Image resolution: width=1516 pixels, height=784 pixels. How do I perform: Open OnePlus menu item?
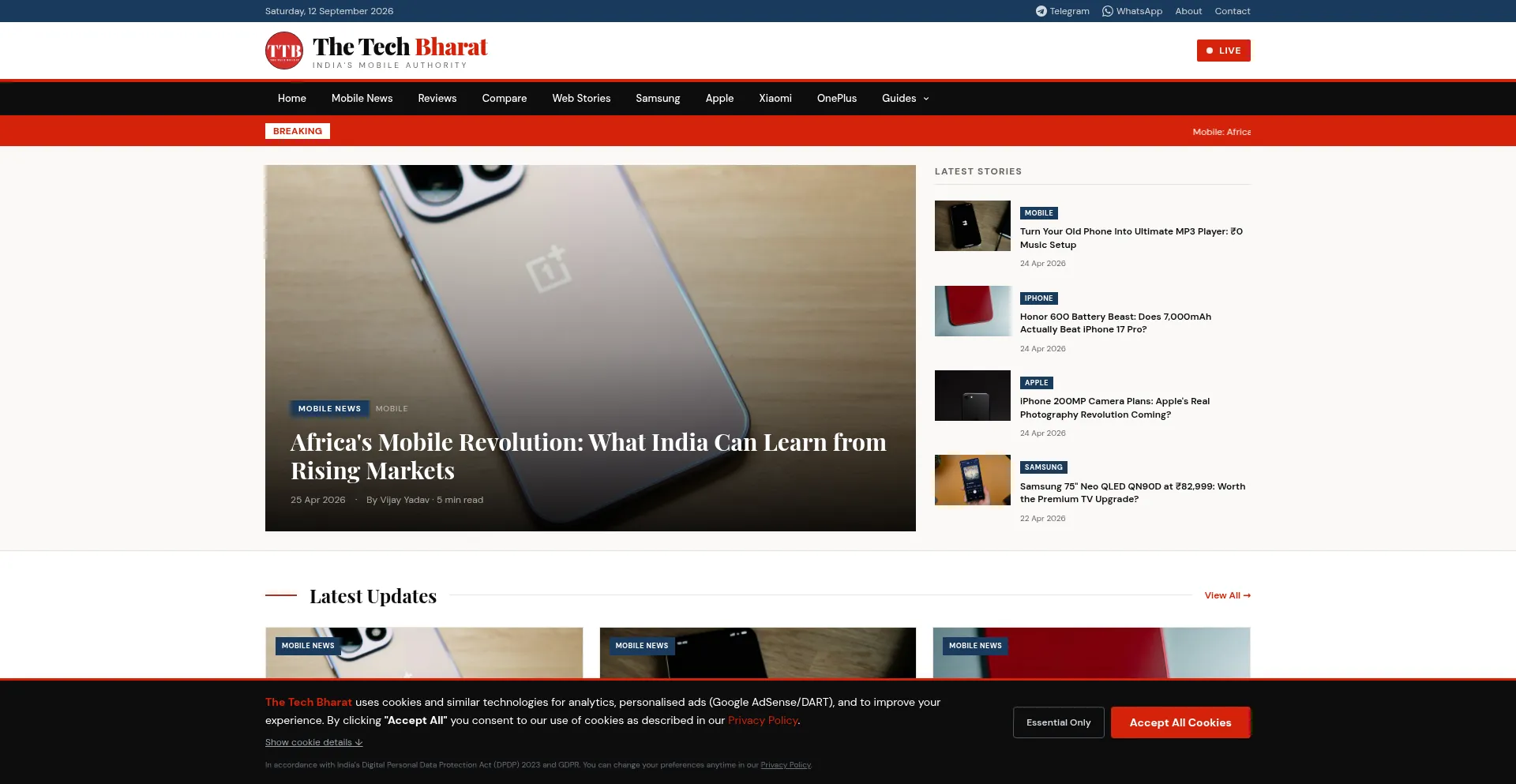837,99
